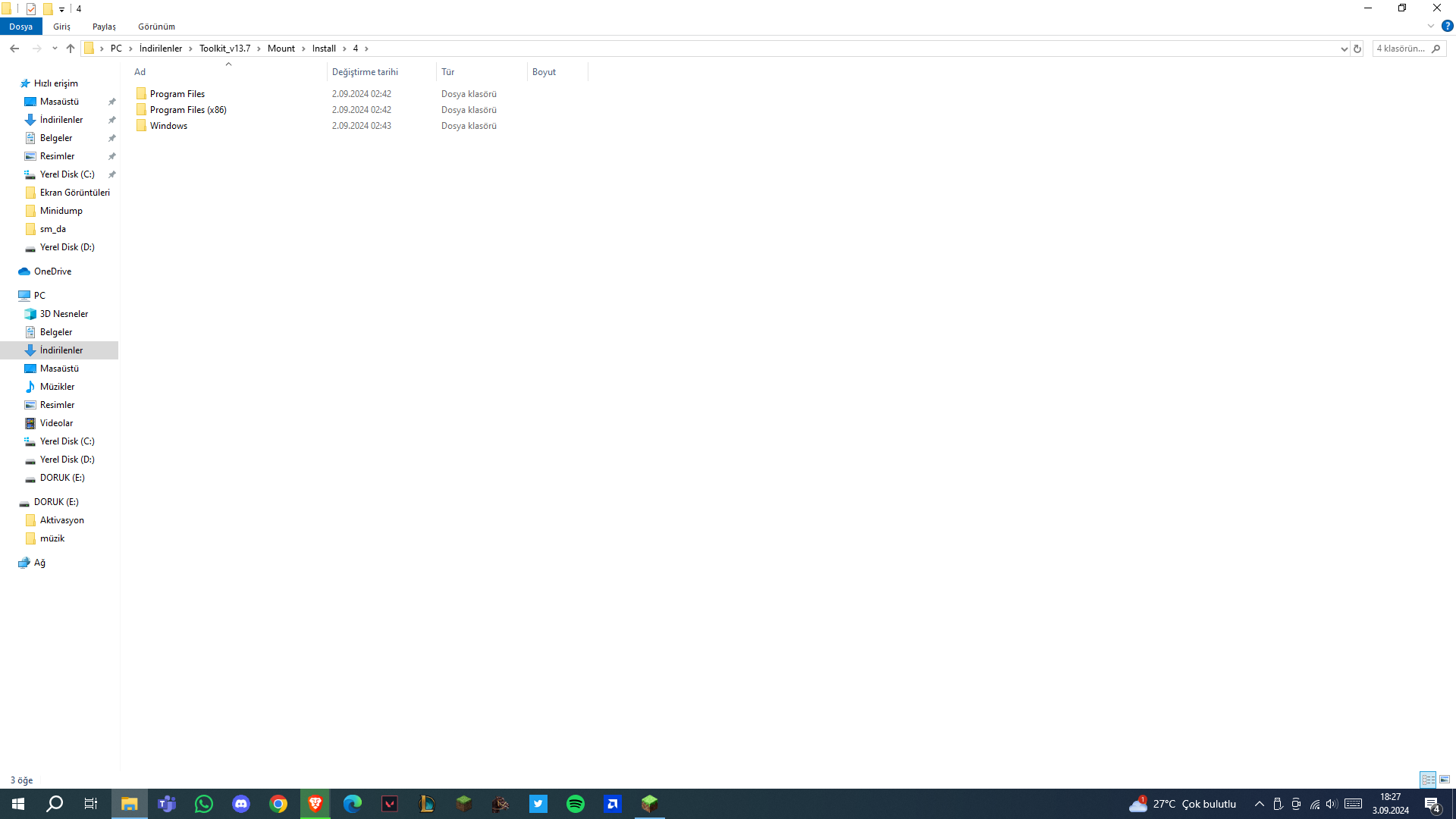Sort by Değiştirme tarihi column header
The height and width of the screenshot is (819, 1456).
tap(365, 72)
